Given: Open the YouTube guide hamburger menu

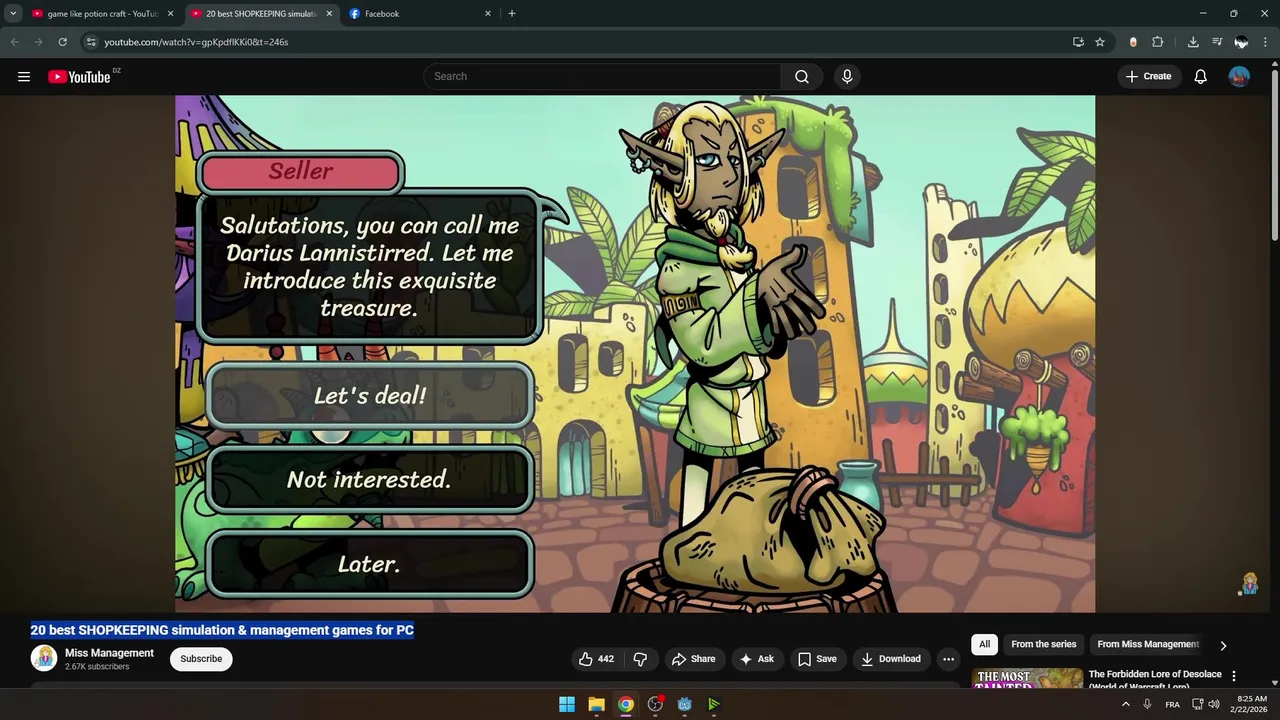Looking at the screenshot, I should pos(24,76).
